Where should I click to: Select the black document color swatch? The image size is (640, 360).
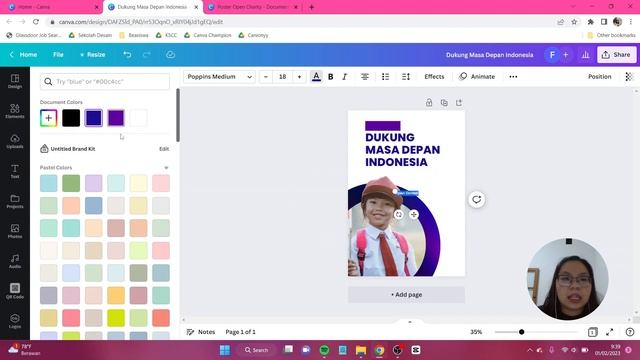71,118
